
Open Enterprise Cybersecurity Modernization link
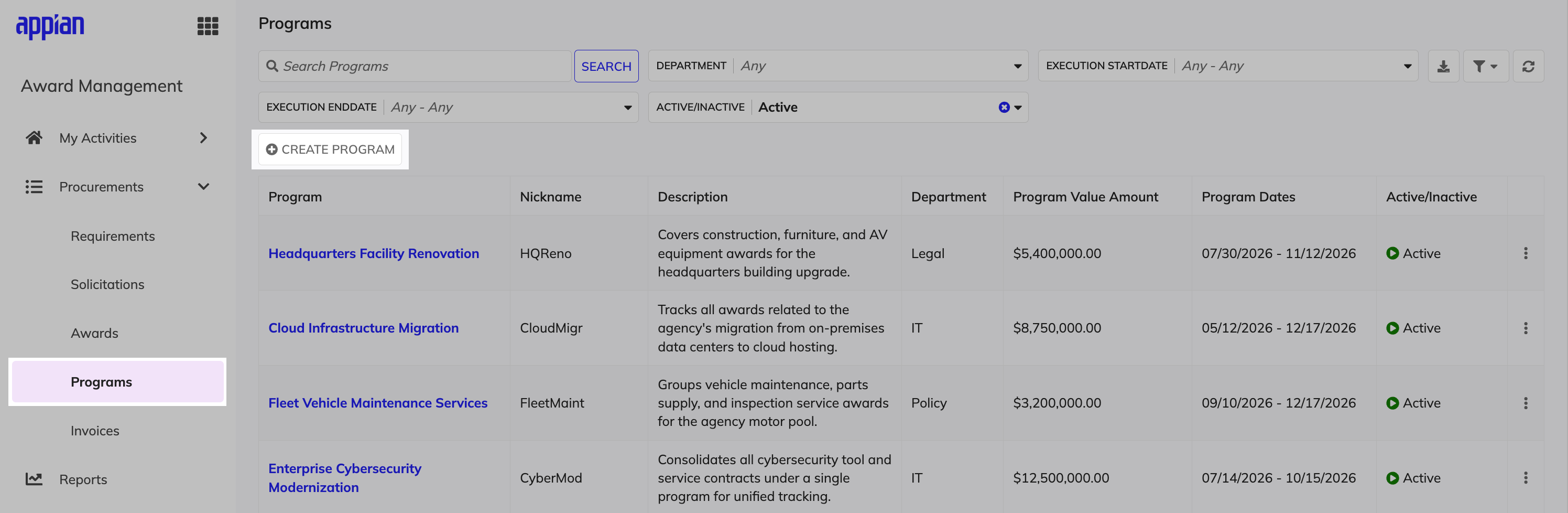(x=344, y=478)
